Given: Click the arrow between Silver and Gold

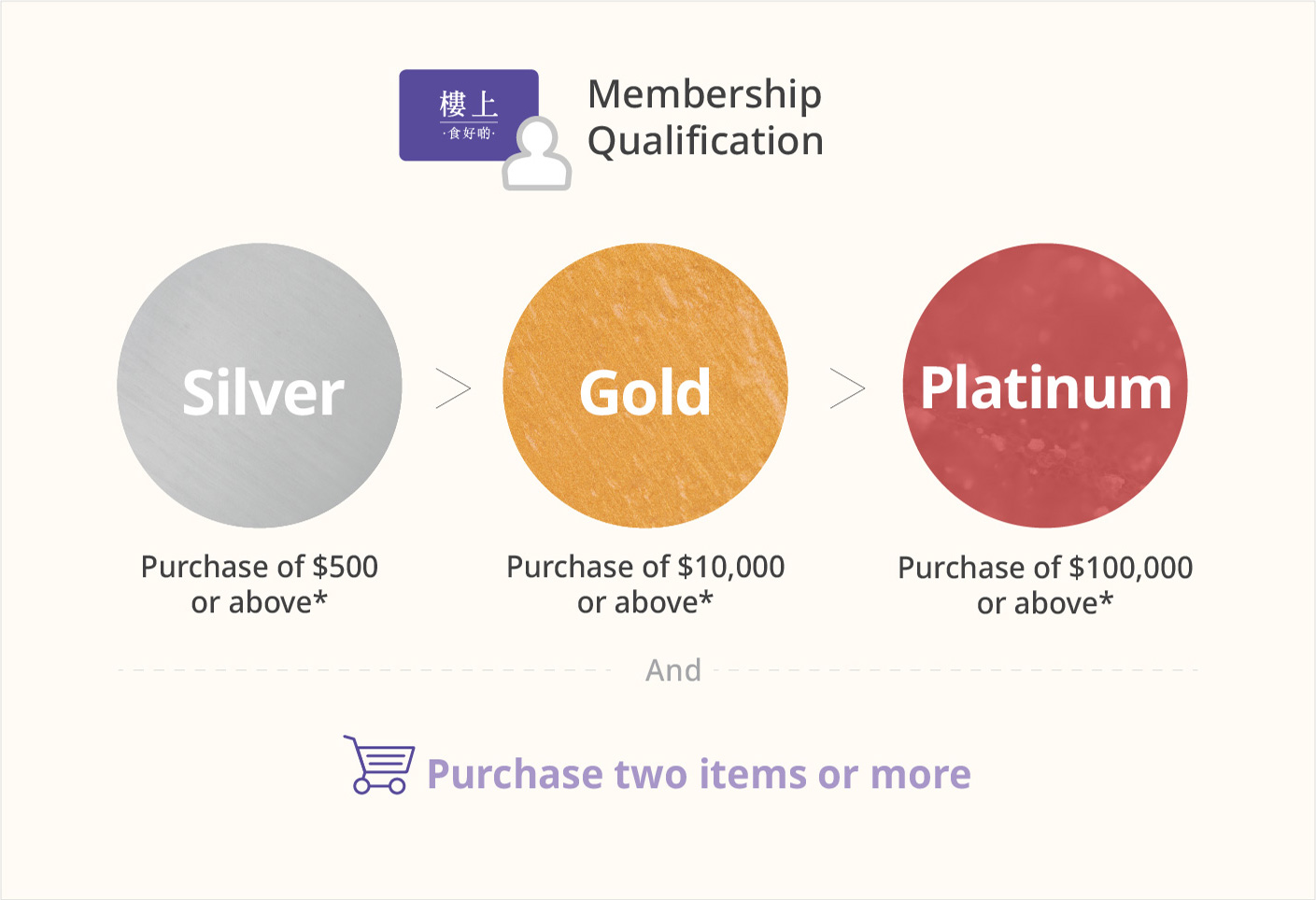Looking at the screenshot, I should point(454,388).
